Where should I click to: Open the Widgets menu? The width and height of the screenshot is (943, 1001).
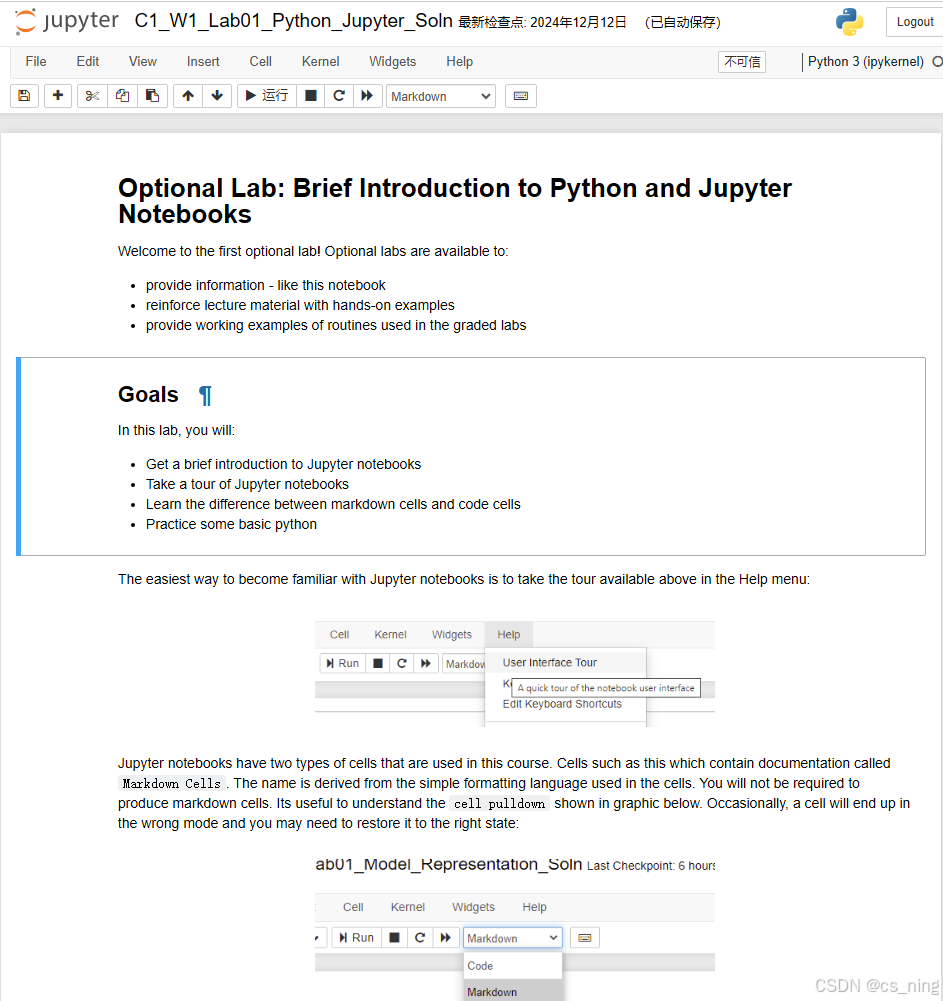click(393, 61)
